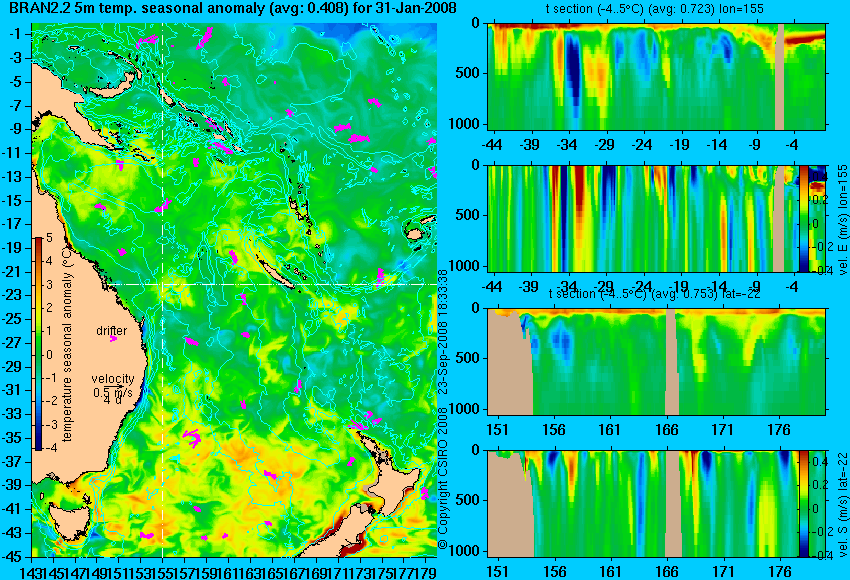Click the white dashed vertical line at 155
850x580 pixels.
click(x=163, y=290)
